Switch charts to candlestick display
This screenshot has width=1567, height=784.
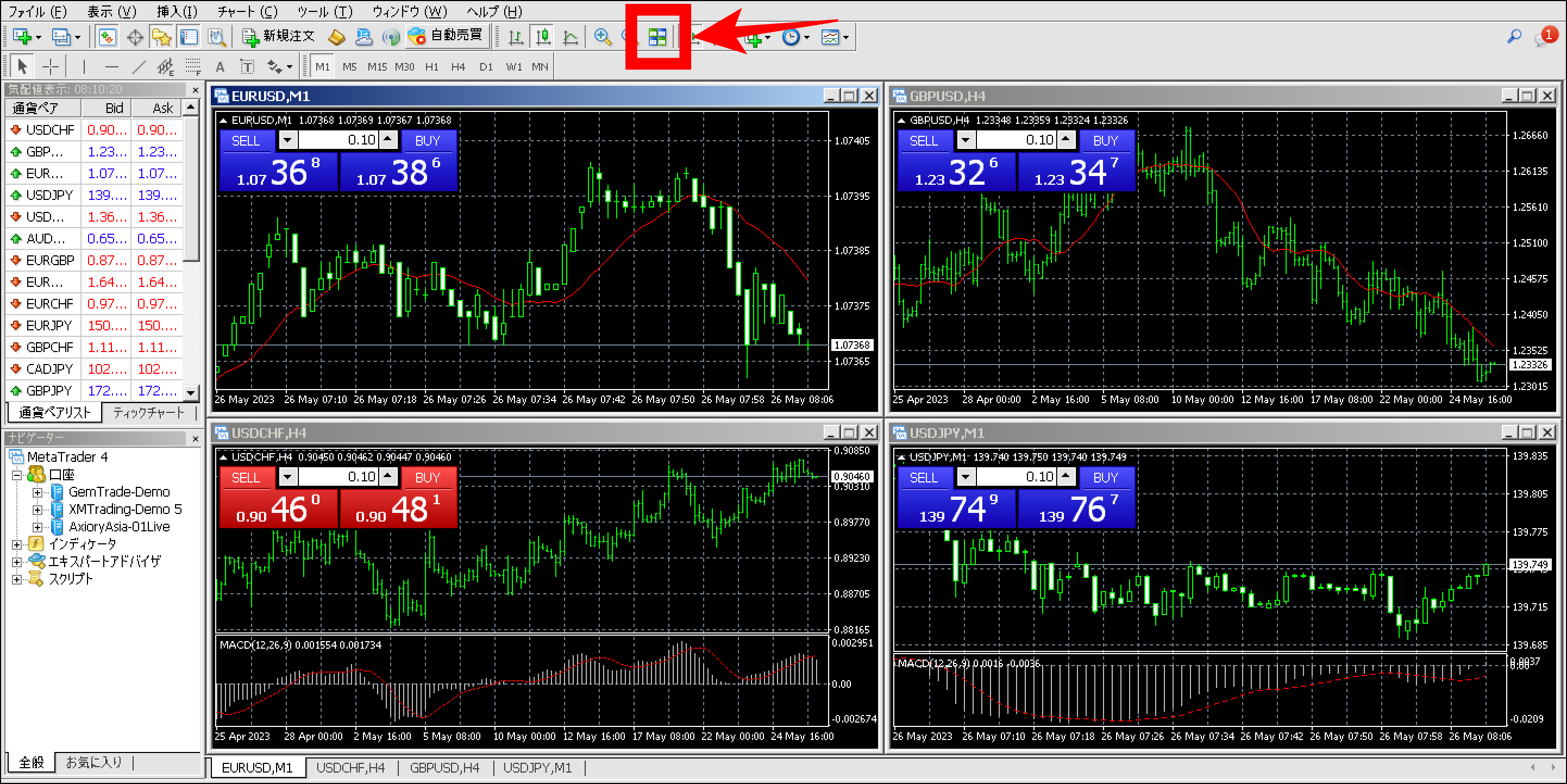click(x=542, y=36)
